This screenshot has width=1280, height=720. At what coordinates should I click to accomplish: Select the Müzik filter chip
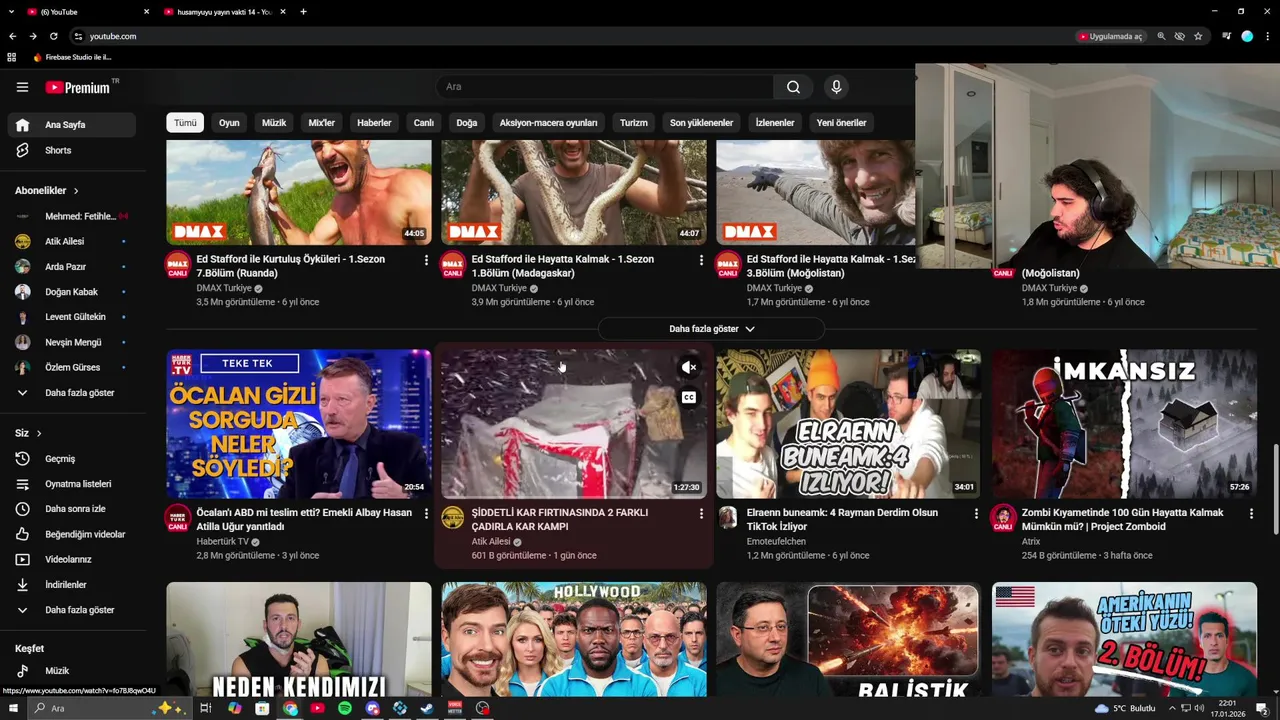[x=274, y=123]
